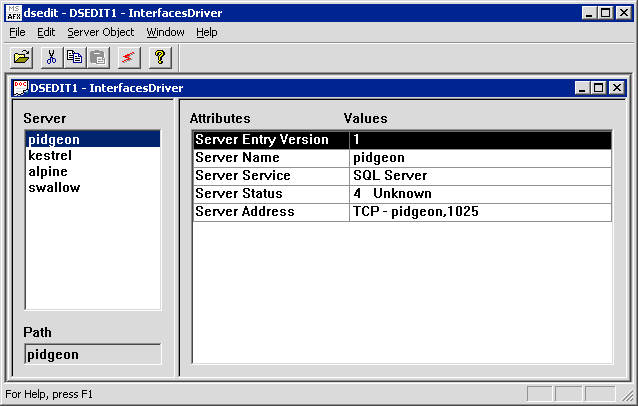Click the Path field containing pidgeon
The height and width of the screenshot is (406, 638).
coord(93,354)
